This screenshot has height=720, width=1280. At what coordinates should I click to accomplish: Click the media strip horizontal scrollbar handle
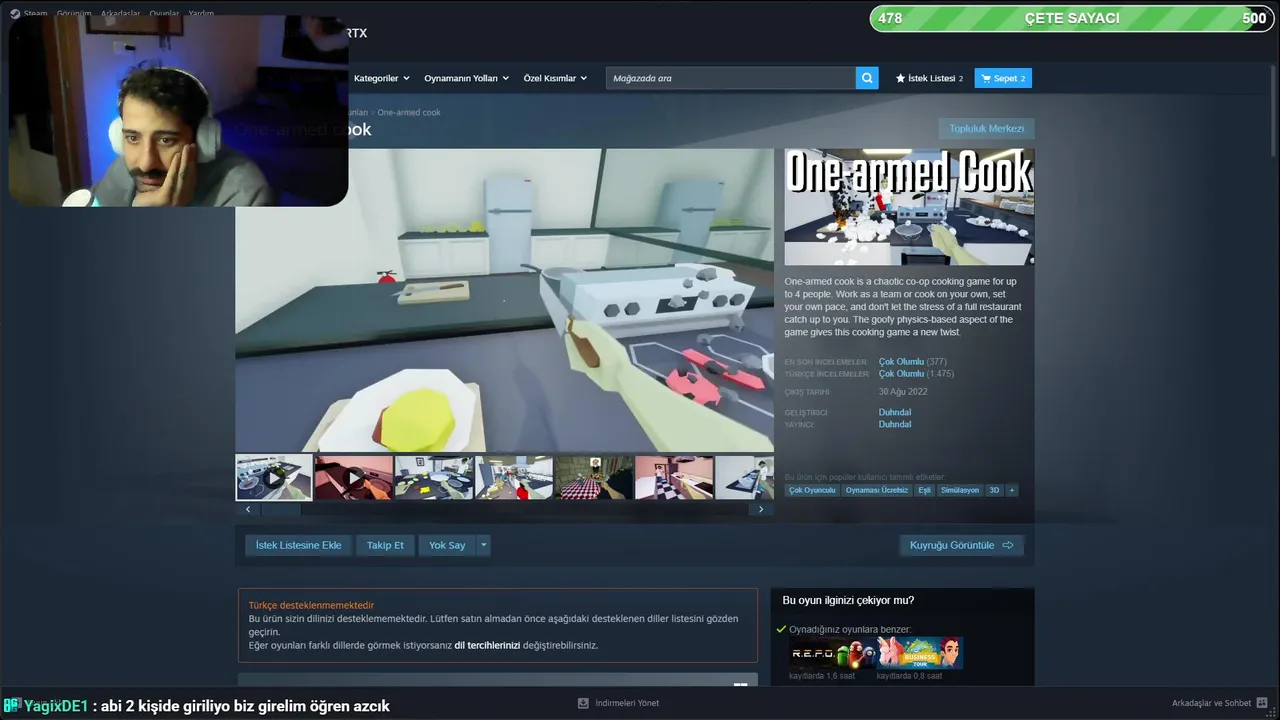[x=281, y=509]
